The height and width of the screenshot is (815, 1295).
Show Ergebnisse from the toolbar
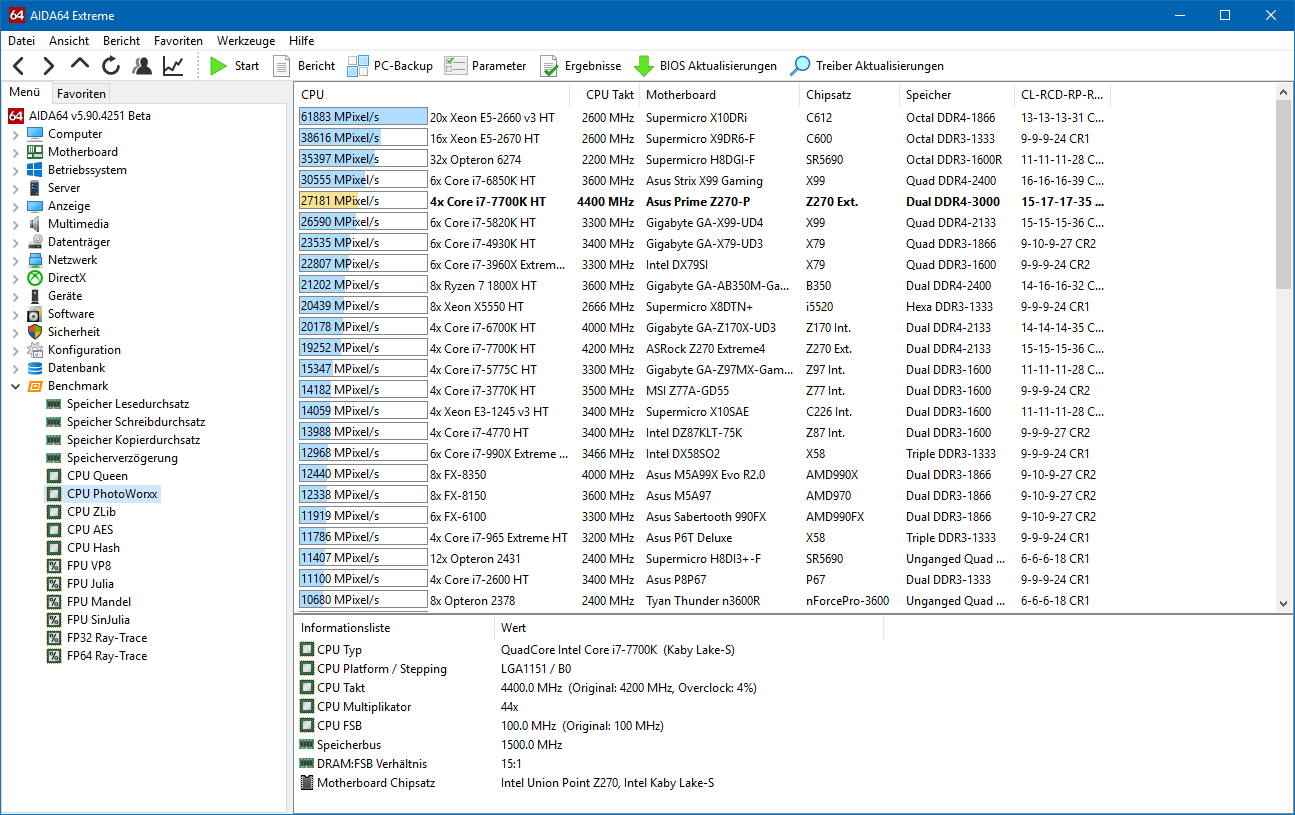[x=581, y=66]
